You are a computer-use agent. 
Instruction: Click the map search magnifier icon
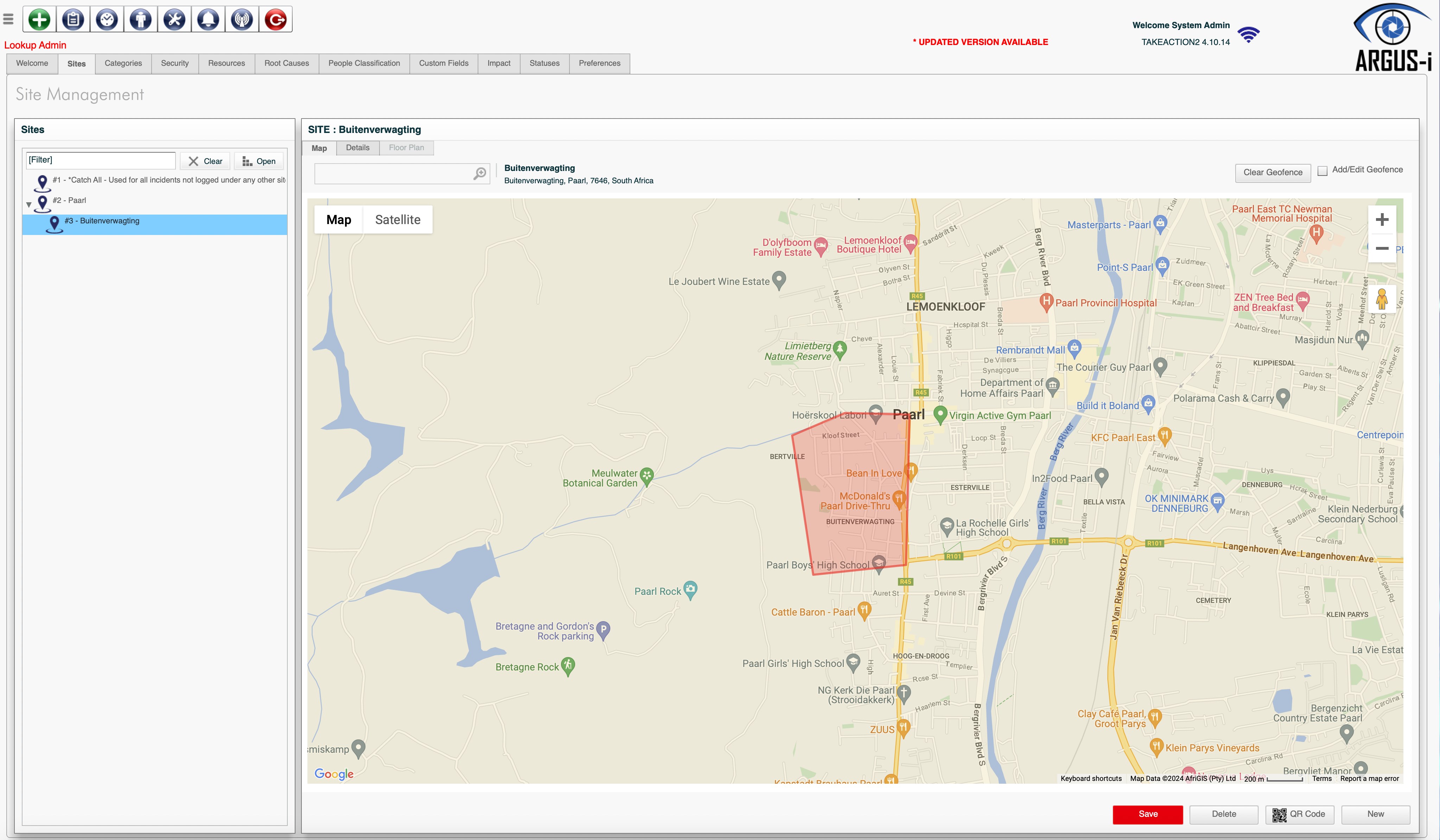click(480, 174)
